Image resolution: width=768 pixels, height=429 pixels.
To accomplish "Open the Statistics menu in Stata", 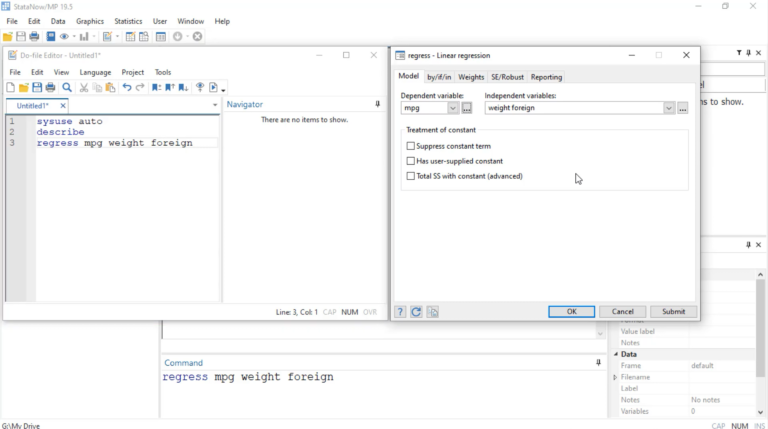I will (x=128, y=21).
